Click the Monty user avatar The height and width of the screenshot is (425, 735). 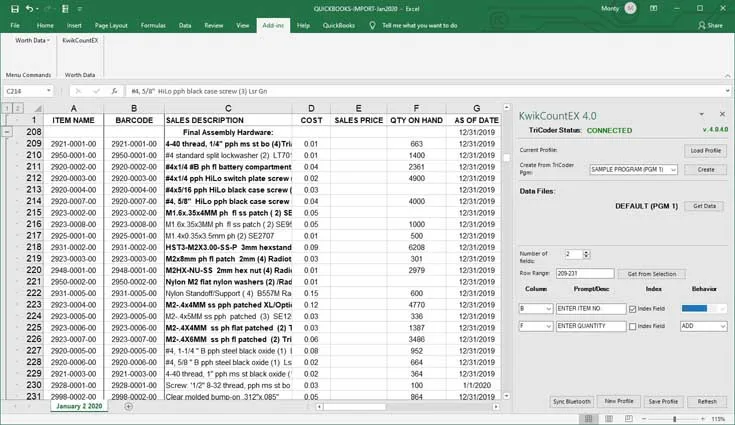[630, 8]
